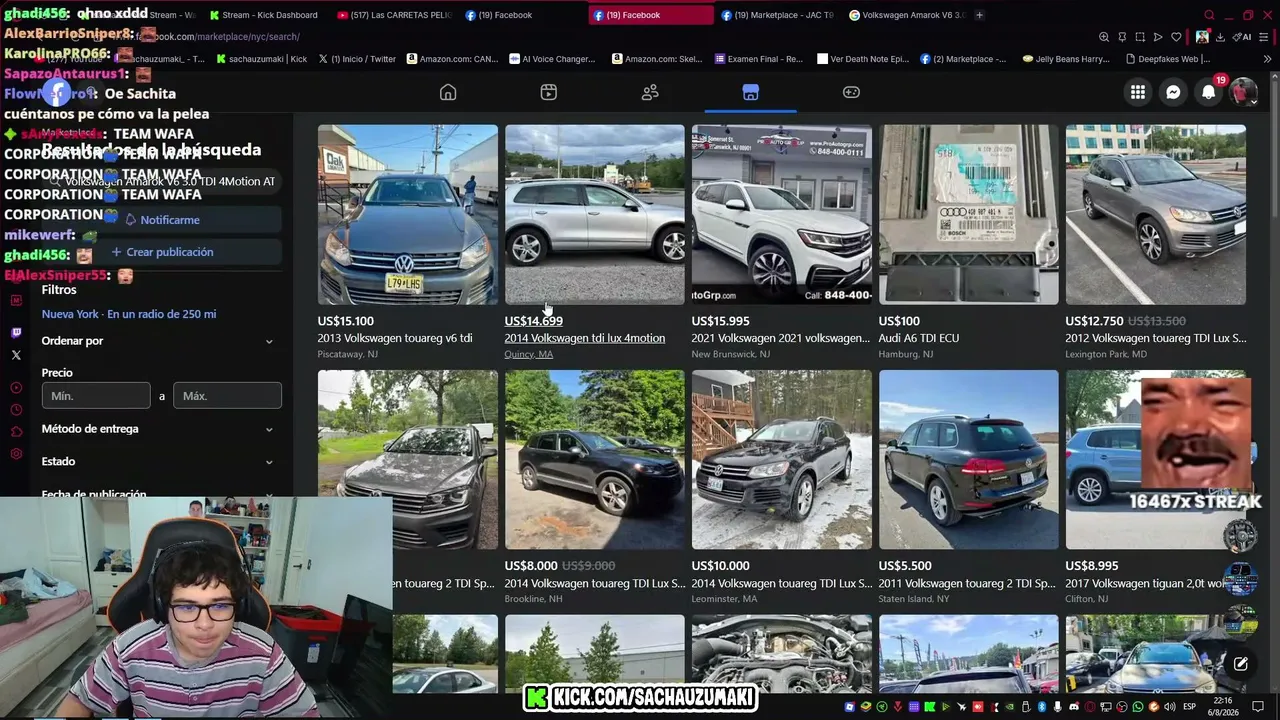The image size is (1280, 720).
Task: Switch to the Volkswagen Amarok V6 tab
Action: (907, 15)
